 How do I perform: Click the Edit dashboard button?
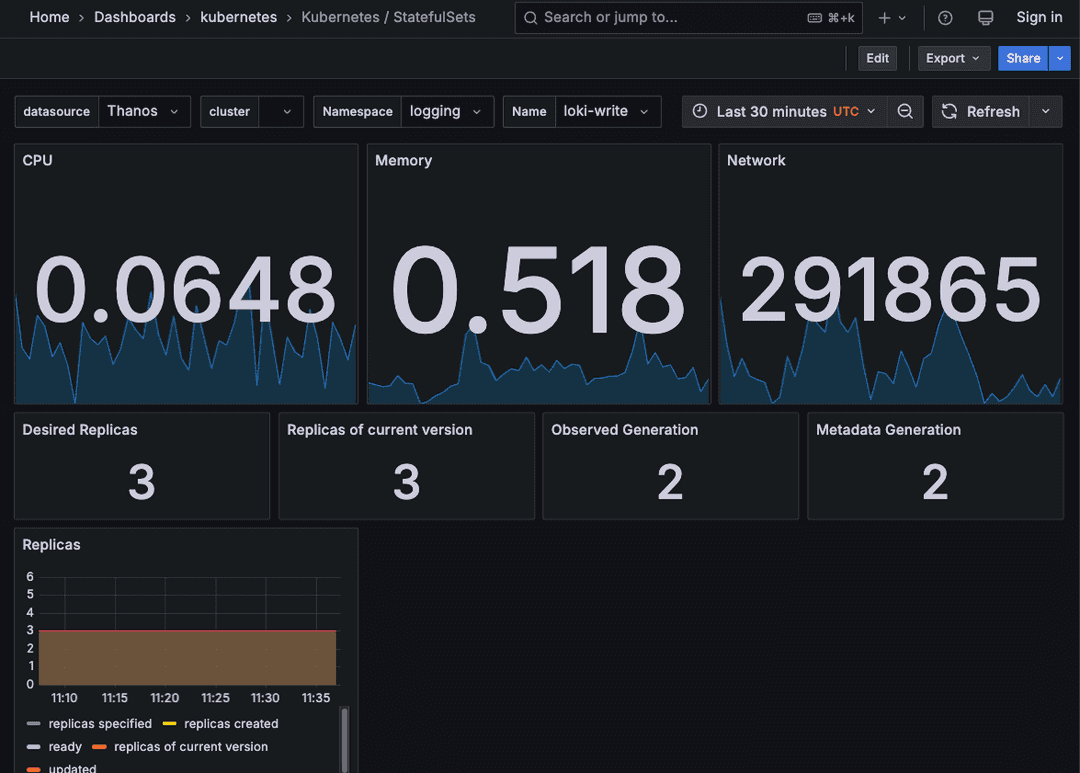(877, 59)
